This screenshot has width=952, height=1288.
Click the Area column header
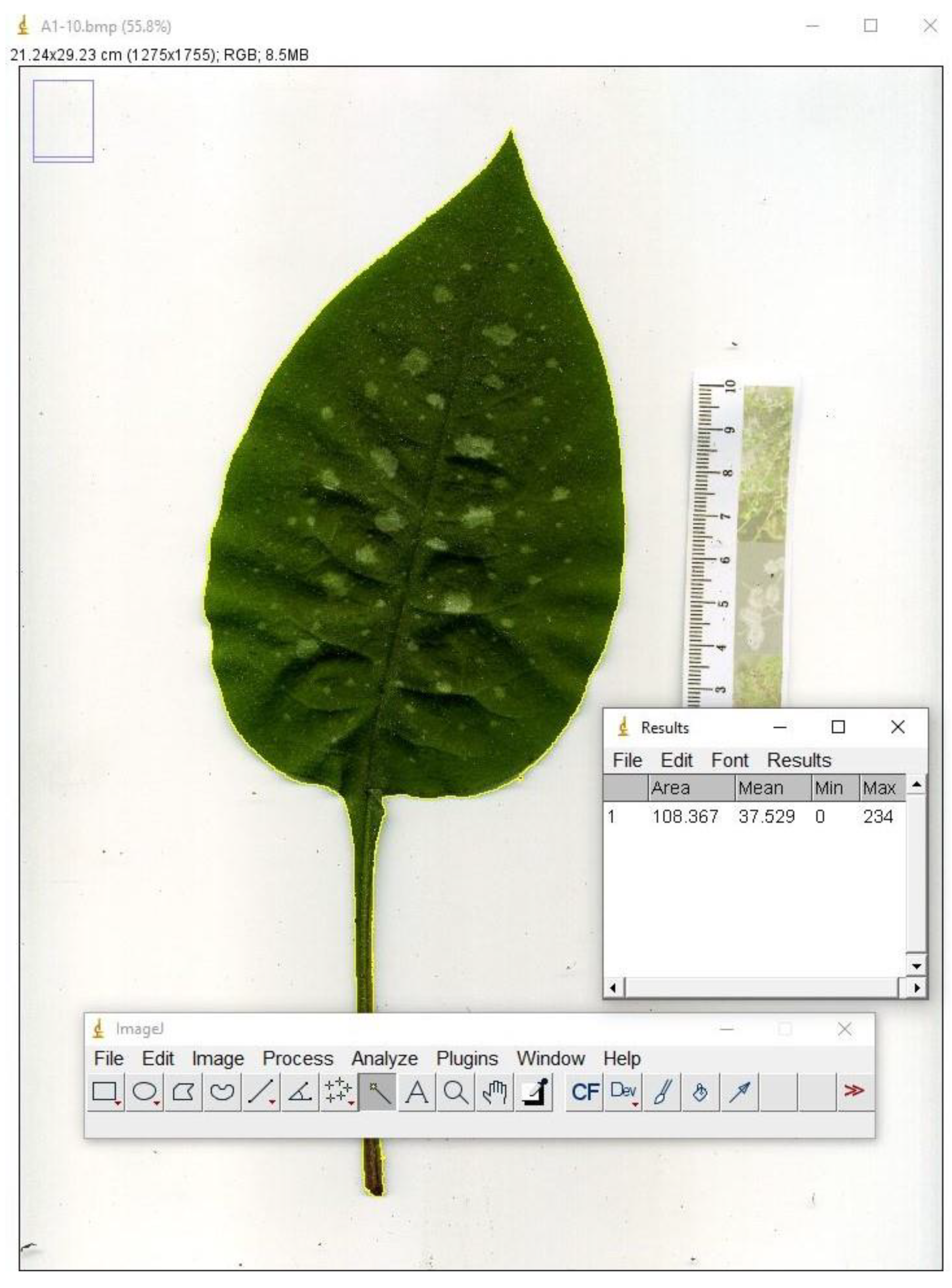click(692, 788)
